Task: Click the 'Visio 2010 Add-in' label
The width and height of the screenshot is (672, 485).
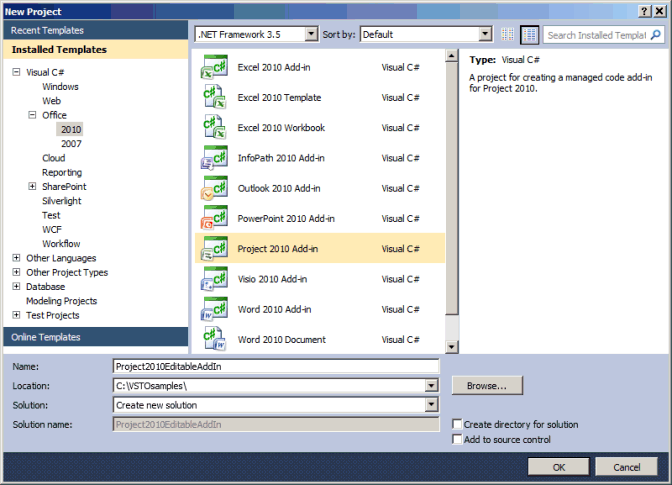Action: [x=272, y=279]
